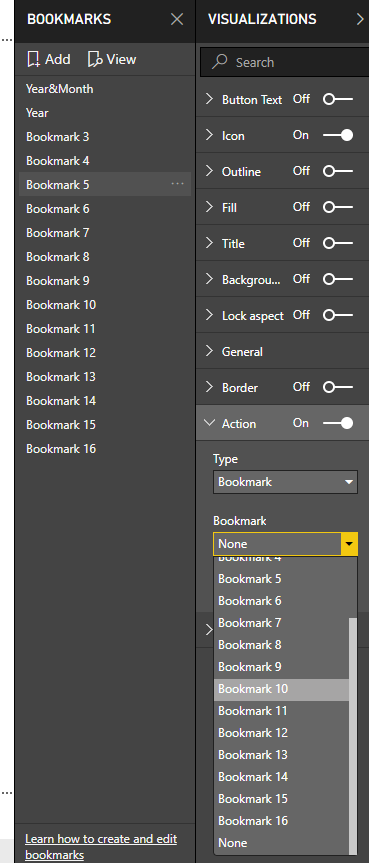Choose None at bottom of dropdown list
369x863 pixels.
pos(281,843)
